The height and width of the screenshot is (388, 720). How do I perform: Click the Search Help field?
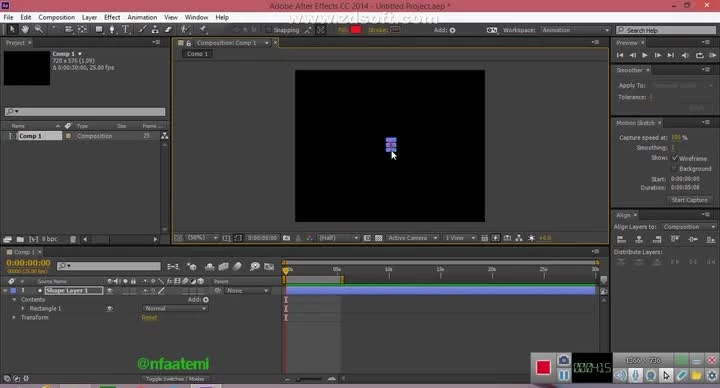(666, 30)
